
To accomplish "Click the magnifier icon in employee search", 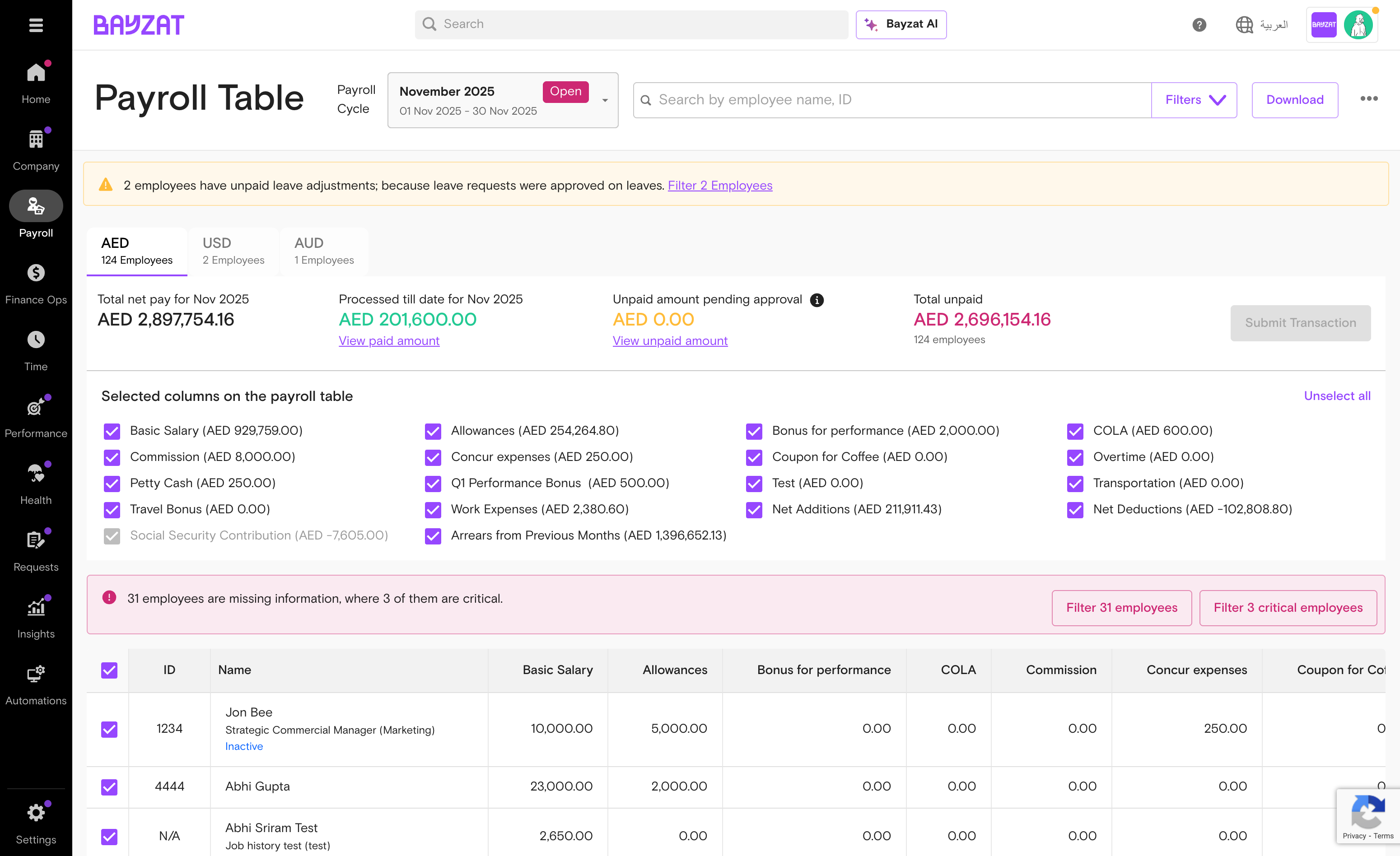I will pyautogui.click(x=645, y=101).
